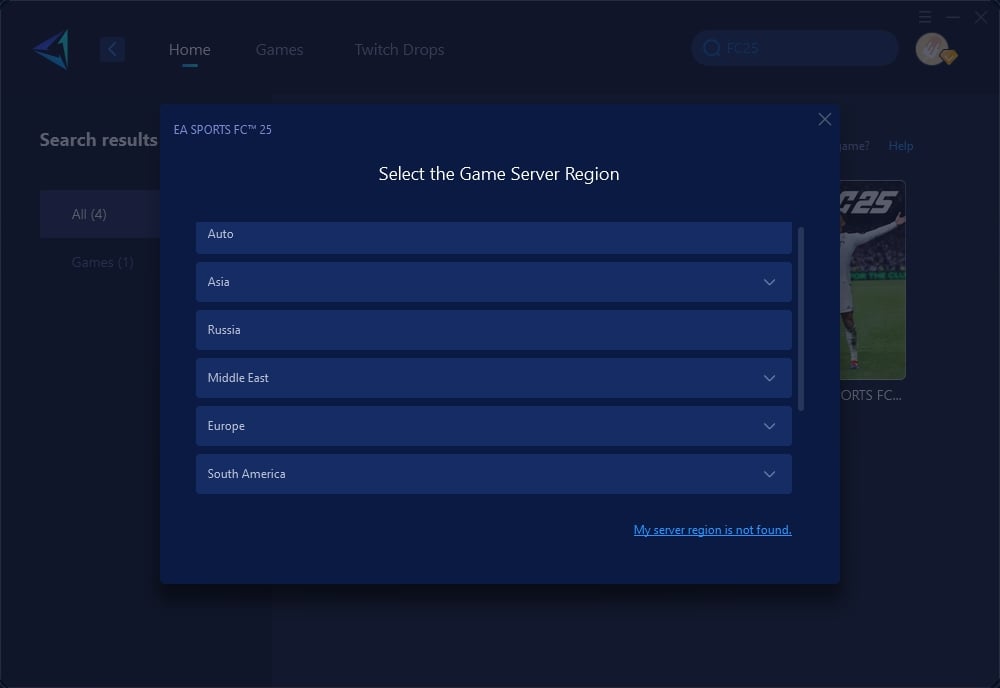
Task: Select the Auto server region
Action: (494, 237)
